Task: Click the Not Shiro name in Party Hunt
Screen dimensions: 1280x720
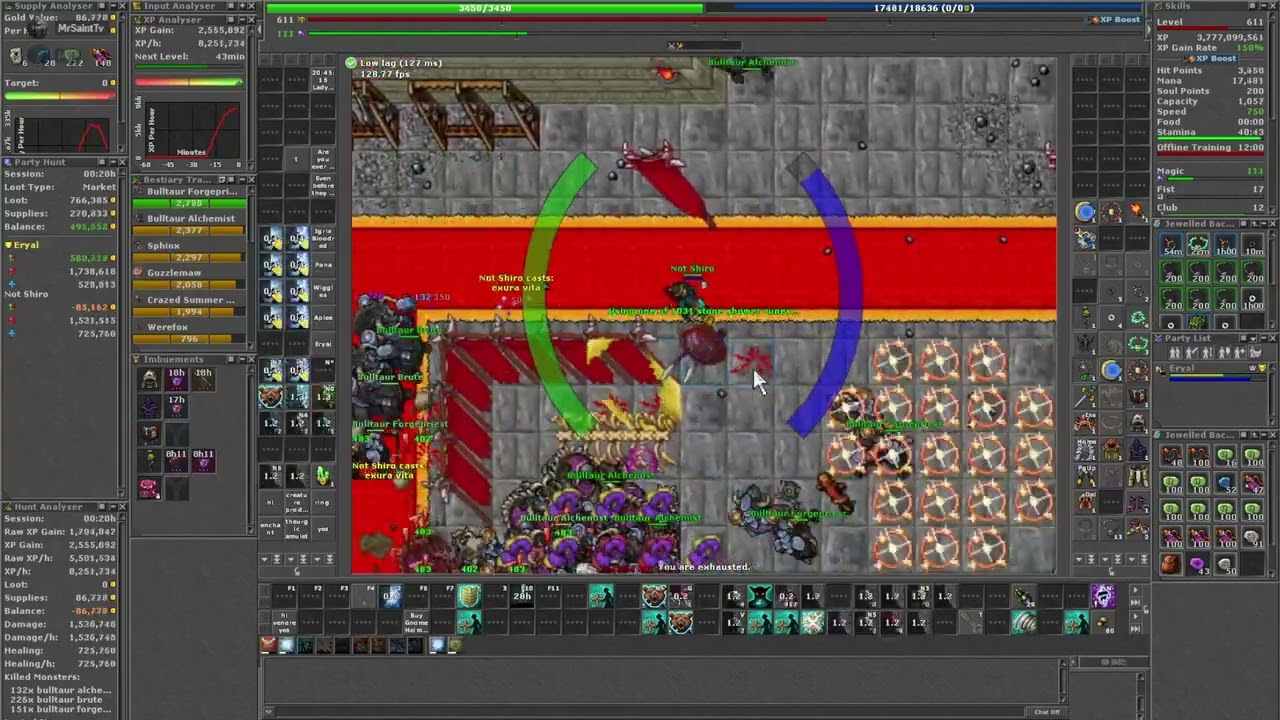Action: [27, 294]
